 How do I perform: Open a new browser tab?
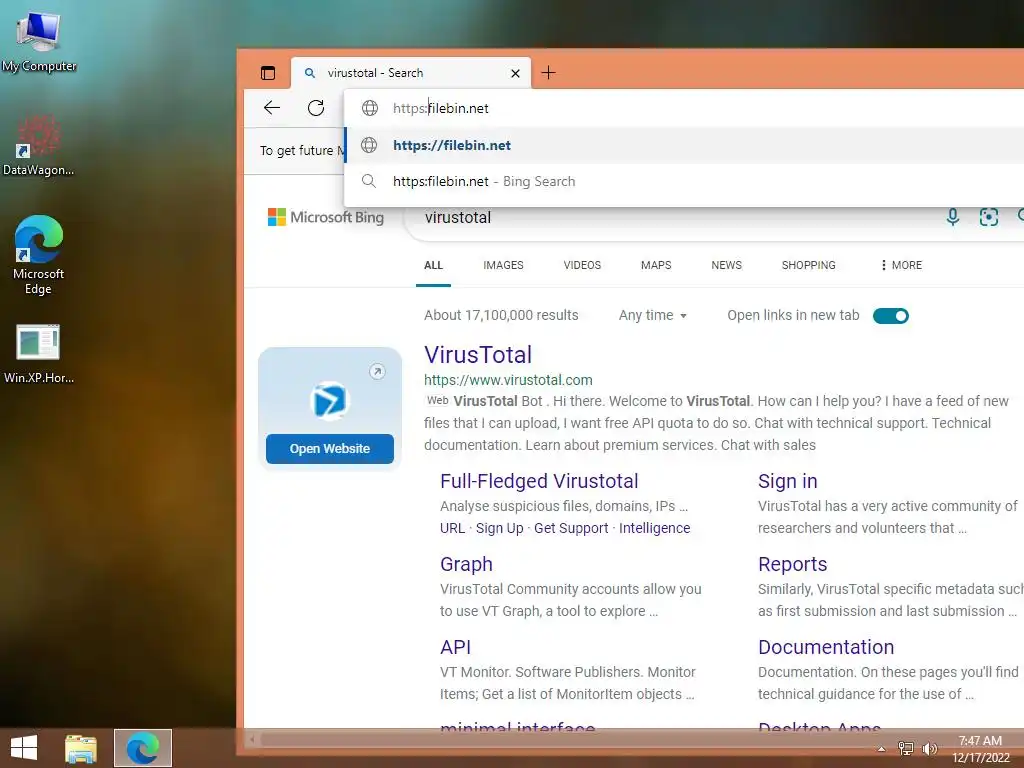pos(549,72)
